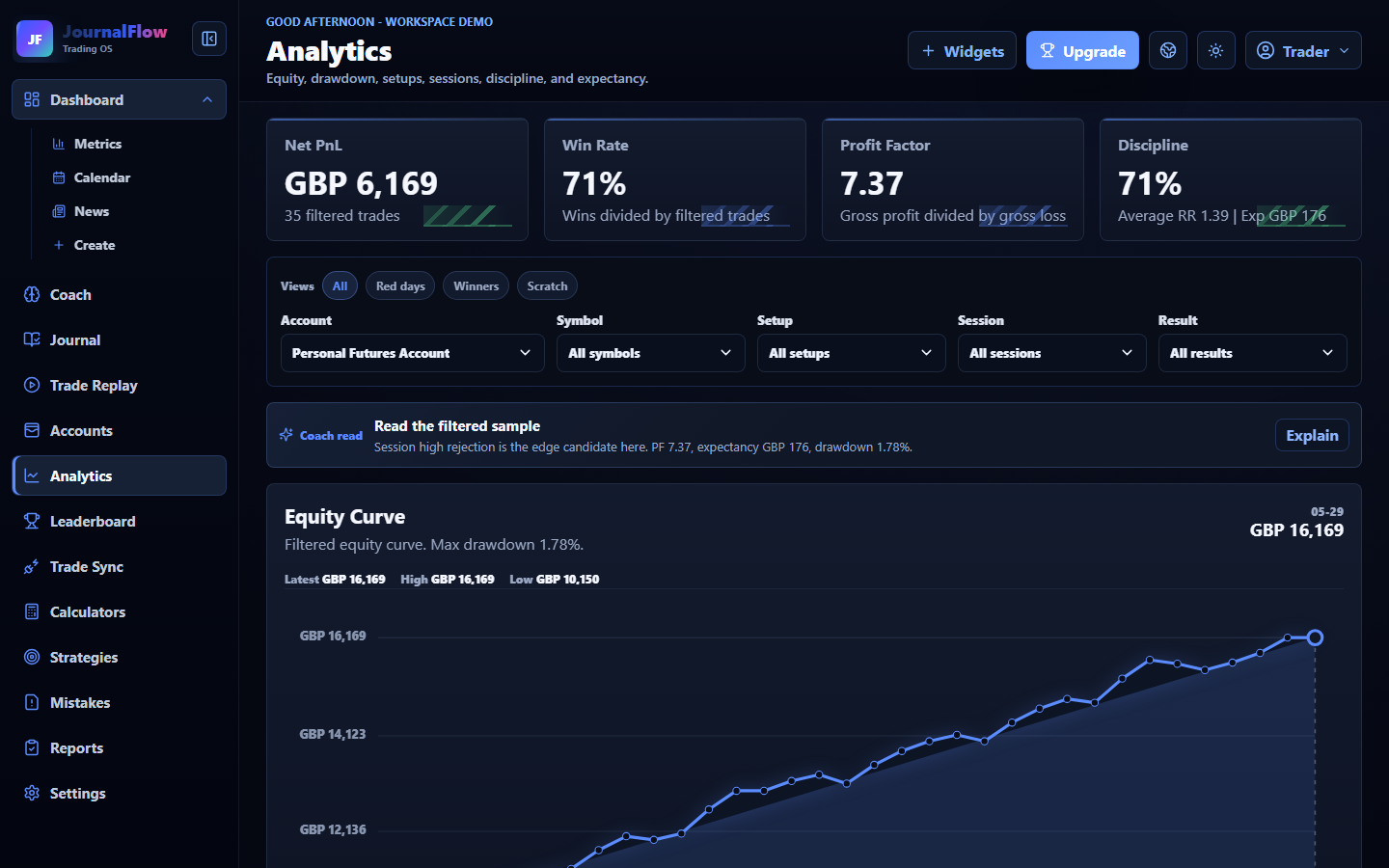The height and width of the screenshot is (868, 1389).
Task: Click the Explain button
Action: tap(1312, 435)
